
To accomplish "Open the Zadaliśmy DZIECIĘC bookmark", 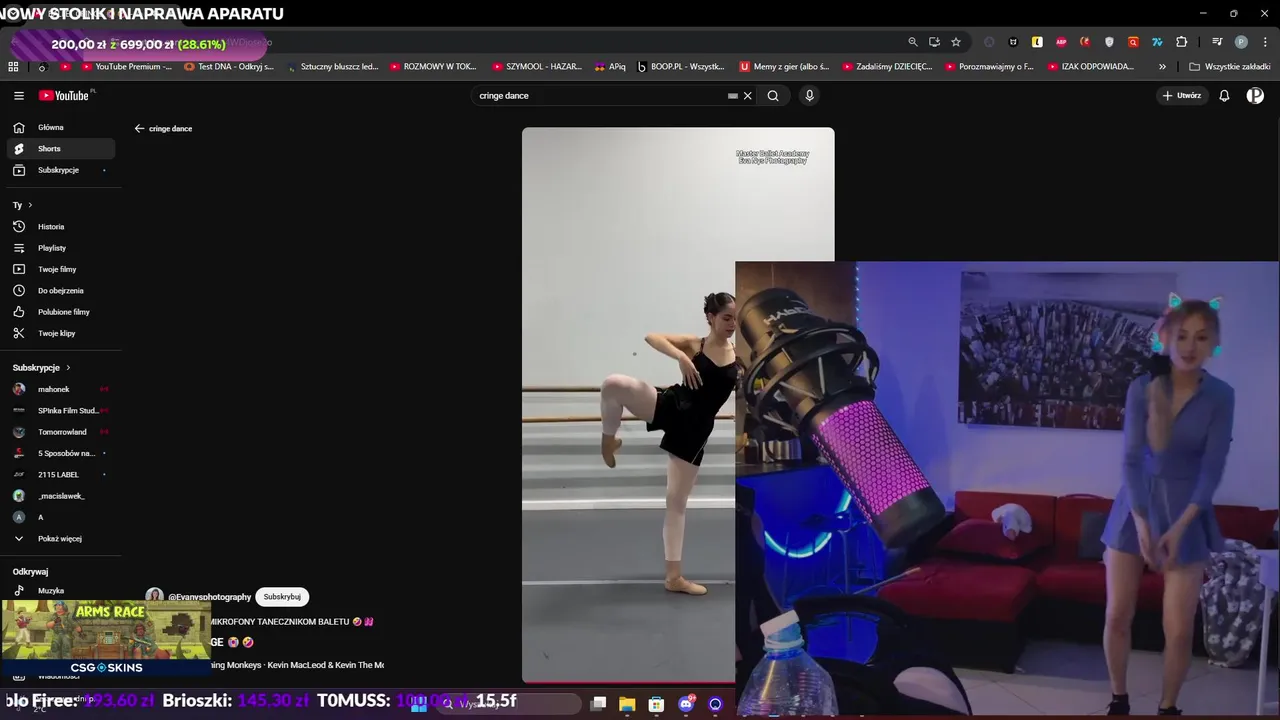I will pyautogui.click(x=887, y=67).
